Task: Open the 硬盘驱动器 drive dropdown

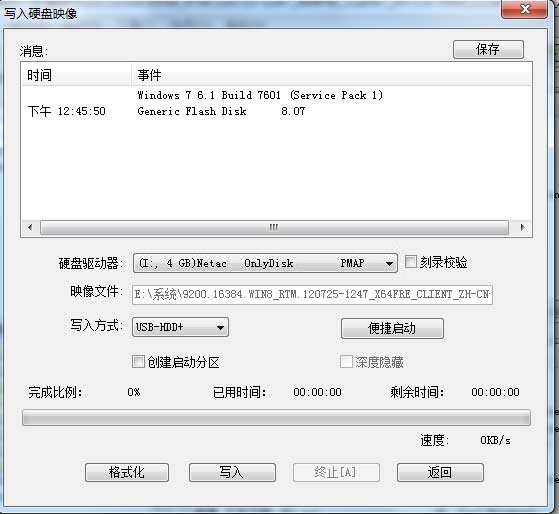Action: (265, 263)
